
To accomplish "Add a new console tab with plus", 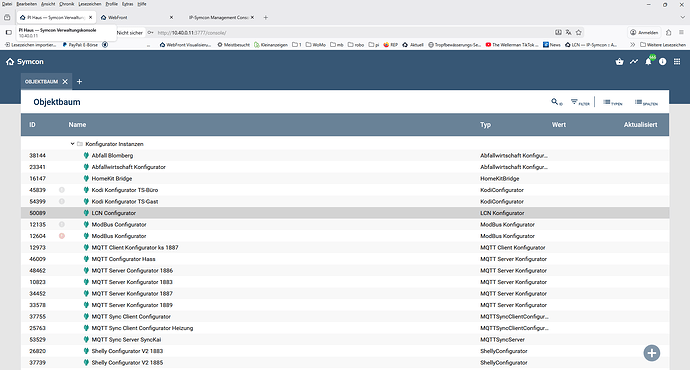I will (x=79, y=81).
